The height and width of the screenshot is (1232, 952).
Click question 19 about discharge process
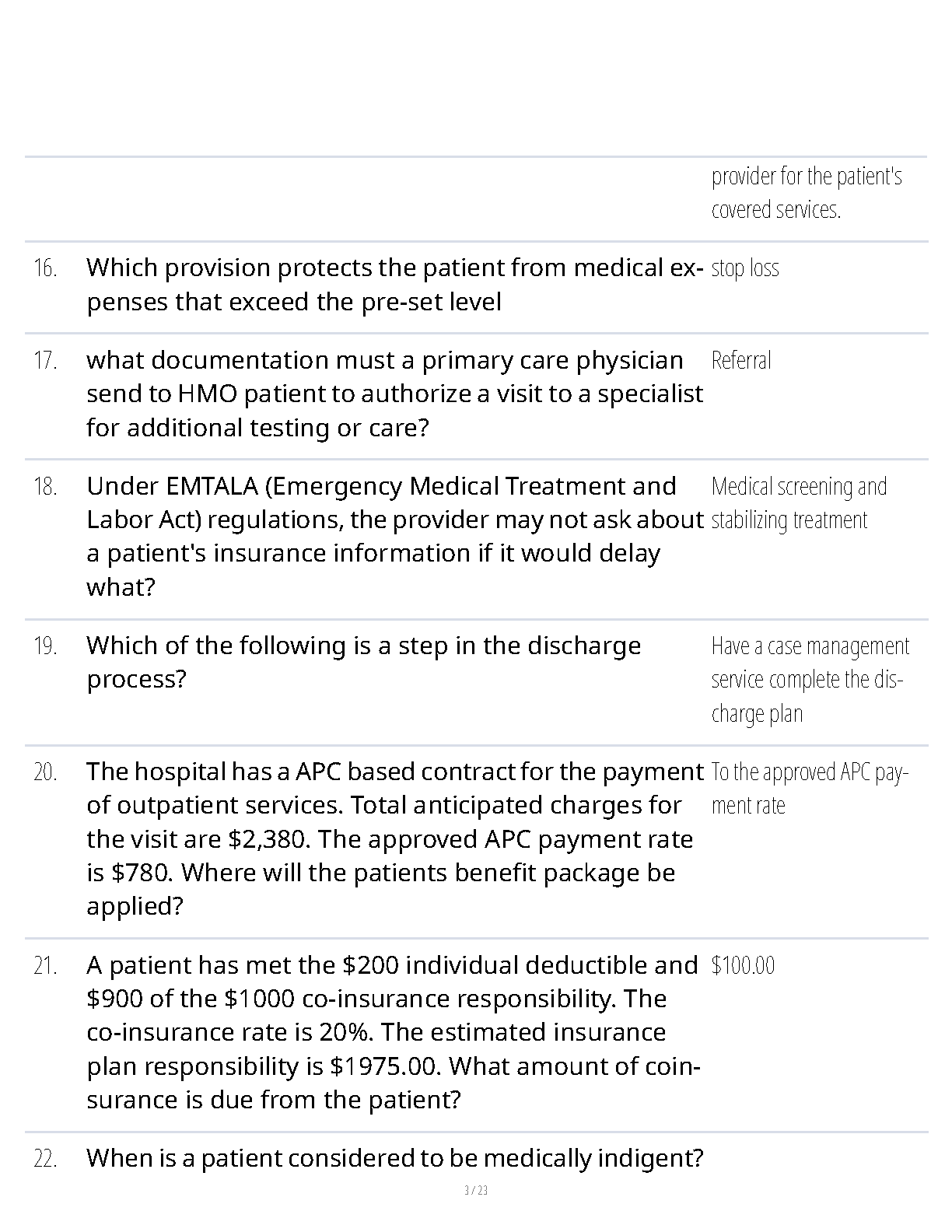363,662
